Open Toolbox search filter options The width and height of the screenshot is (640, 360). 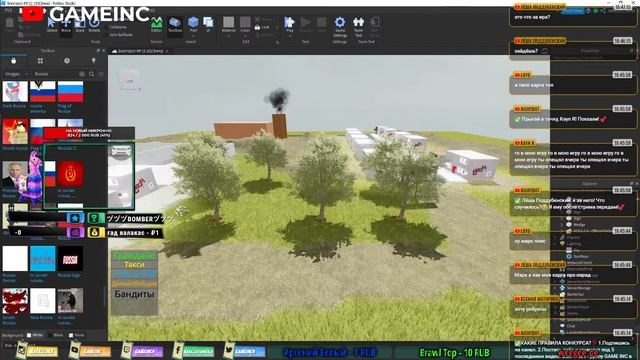101,74
